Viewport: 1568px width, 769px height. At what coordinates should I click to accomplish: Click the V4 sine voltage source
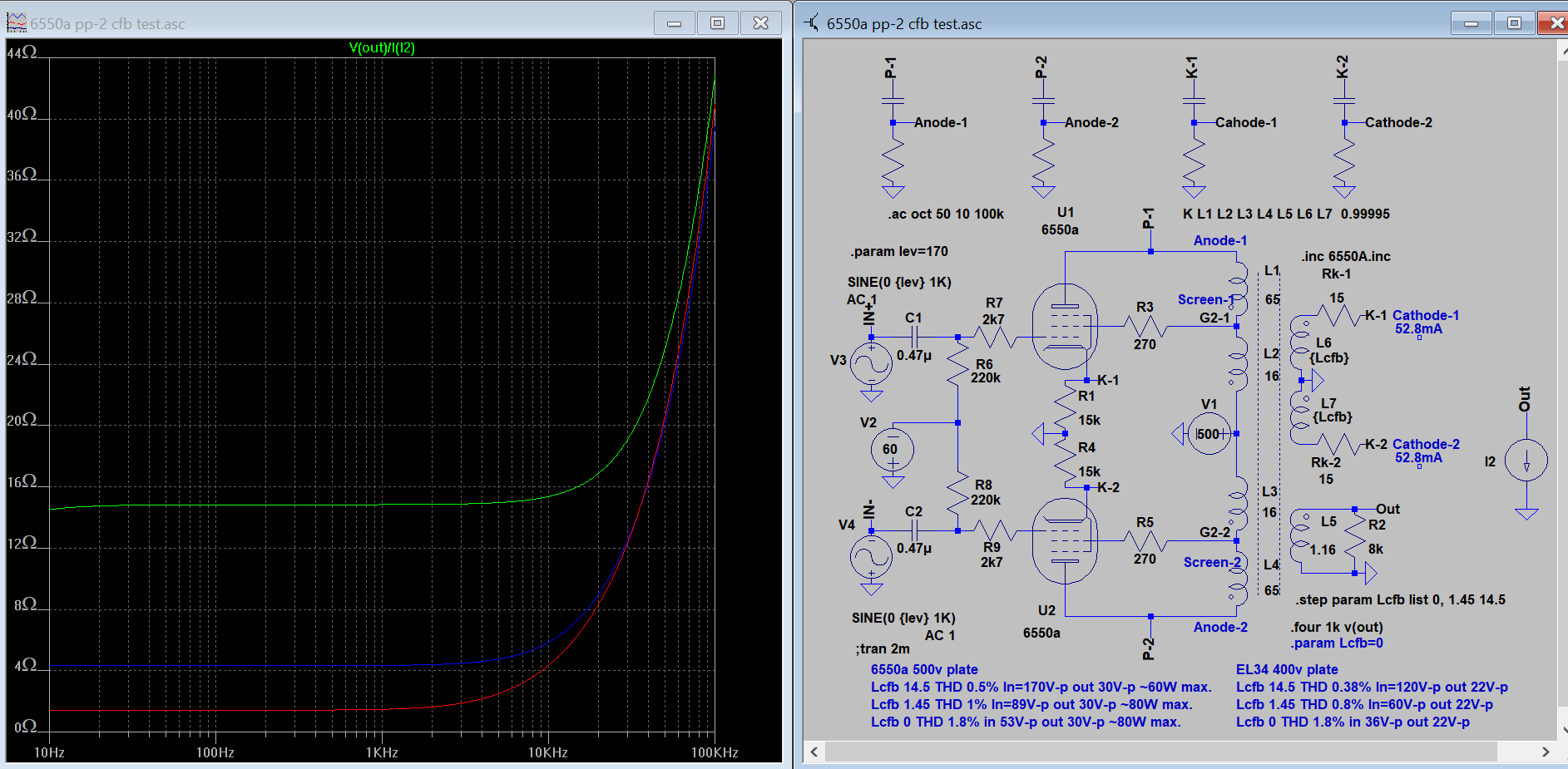coord(871,556)
